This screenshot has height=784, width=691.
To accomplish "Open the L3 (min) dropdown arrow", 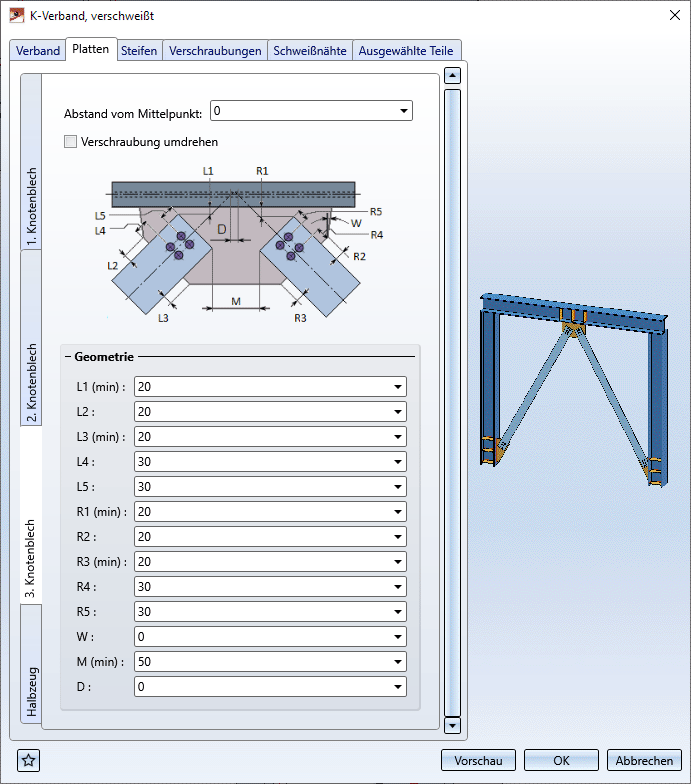I will (398, 436).
